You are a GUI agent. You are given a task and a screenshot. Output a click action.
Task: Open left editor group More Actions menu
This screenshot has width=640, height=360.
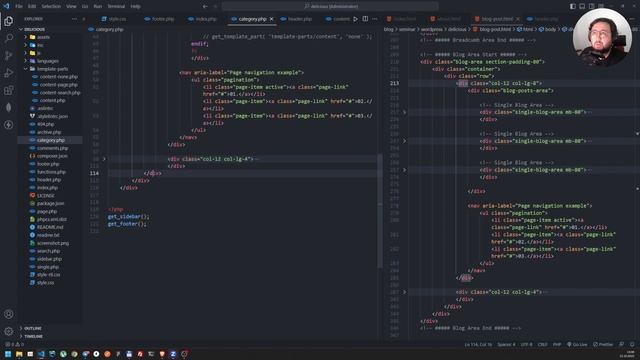(x=375, y=19)
